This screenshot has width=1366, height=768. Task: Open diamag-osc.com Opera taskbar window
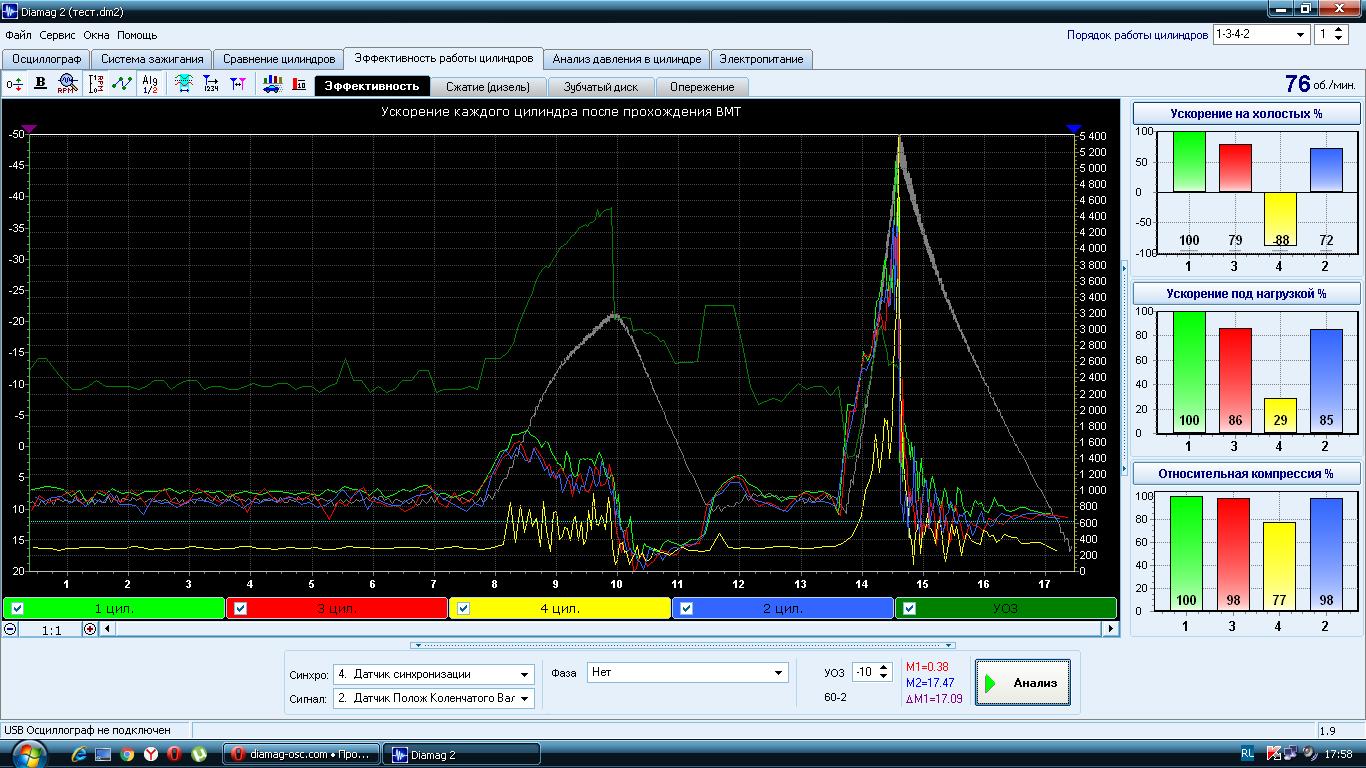pos(303,754)
